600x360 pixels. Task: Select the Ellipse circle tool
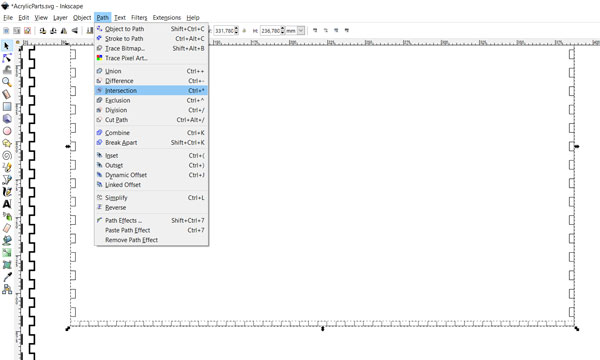[x=7, y=131]
